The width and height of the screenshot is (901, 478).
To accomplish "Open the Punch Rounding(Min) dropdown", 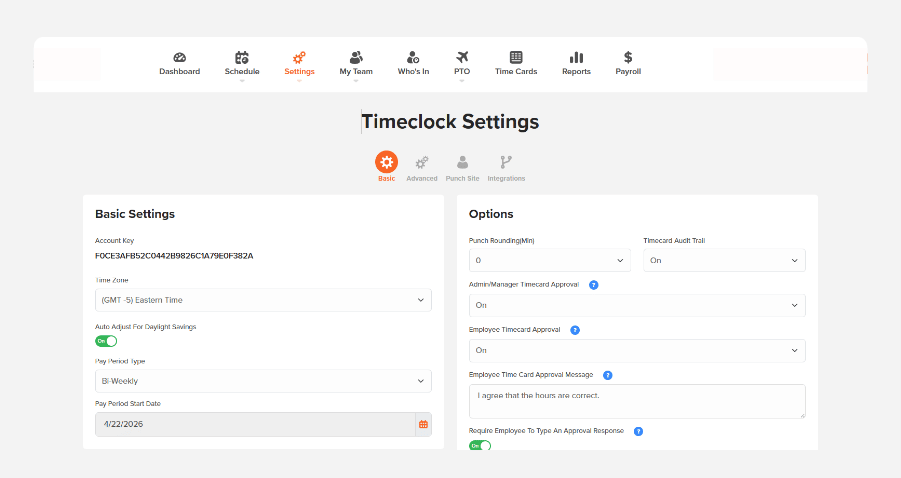I will tap(549, 260).
